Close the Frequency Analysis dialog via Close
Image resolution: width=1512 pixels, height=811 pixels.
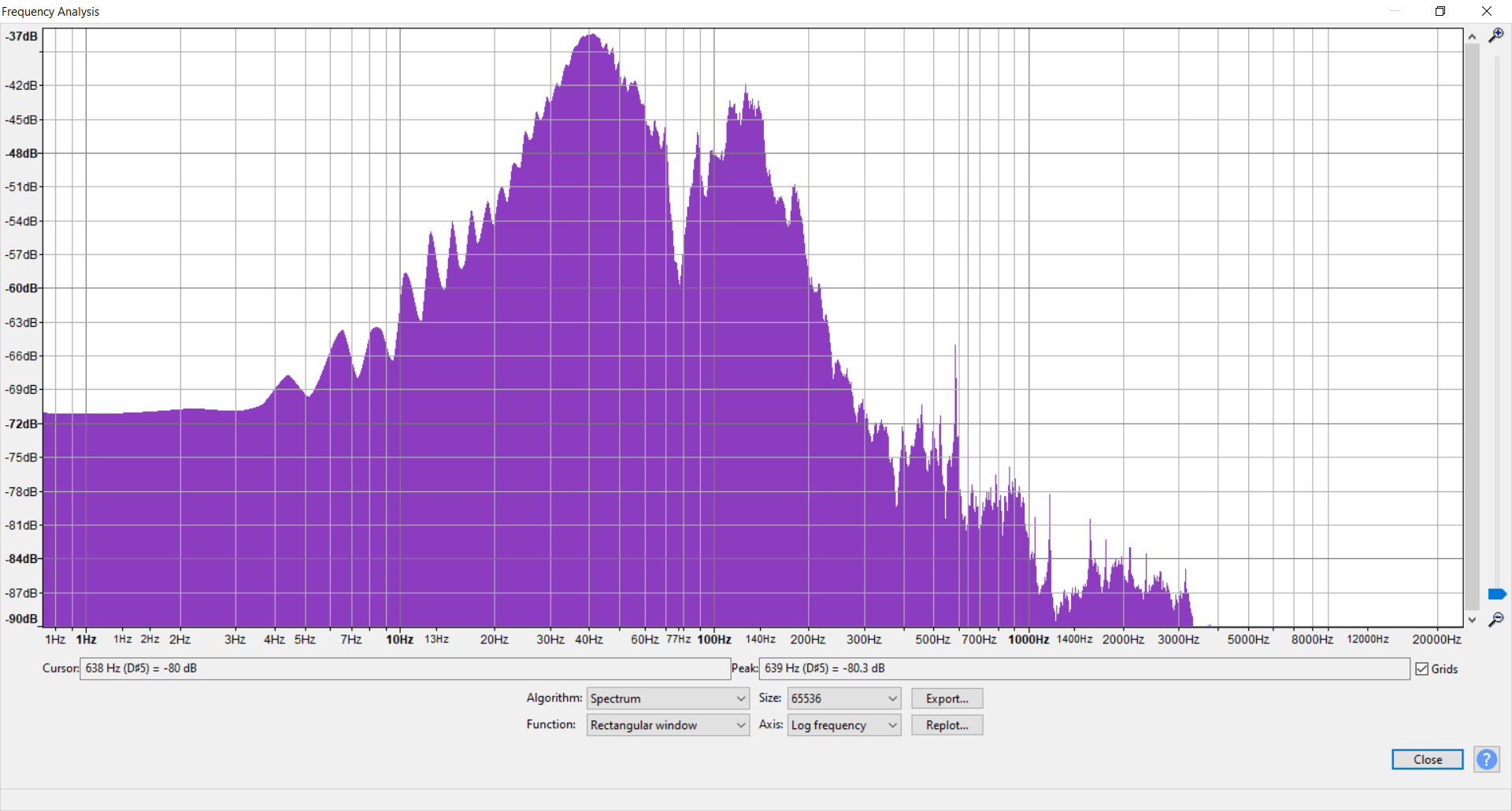tap(1427, 759)
